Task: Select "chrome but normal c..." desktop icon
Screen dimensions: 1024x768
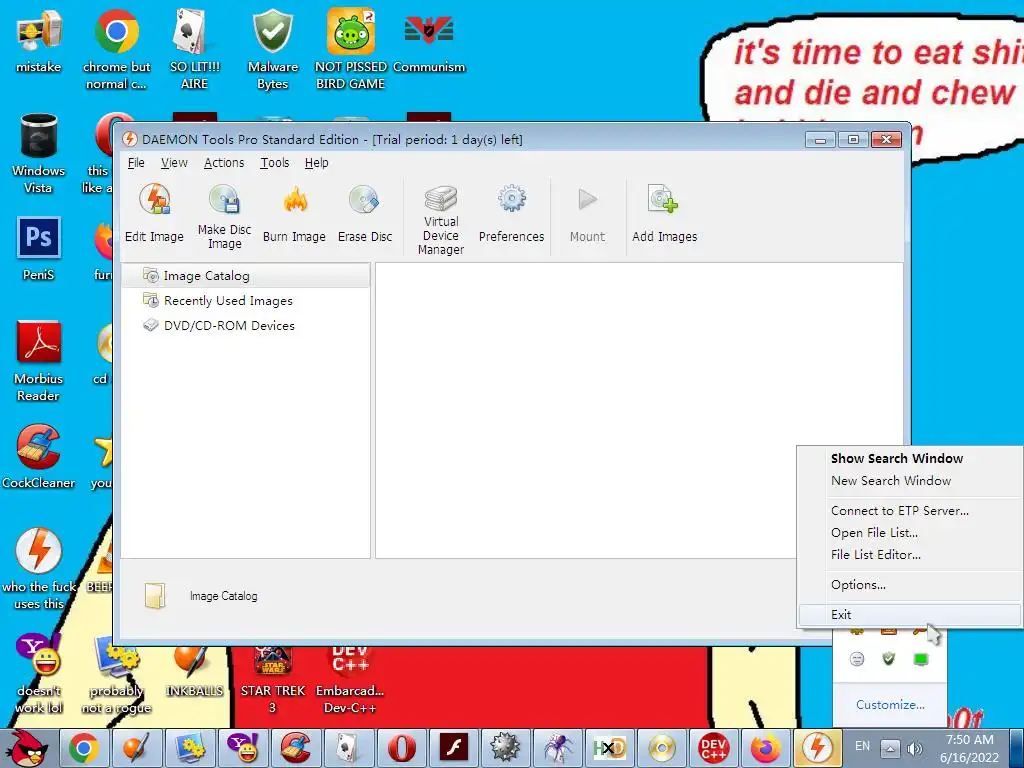Action: 116,50
